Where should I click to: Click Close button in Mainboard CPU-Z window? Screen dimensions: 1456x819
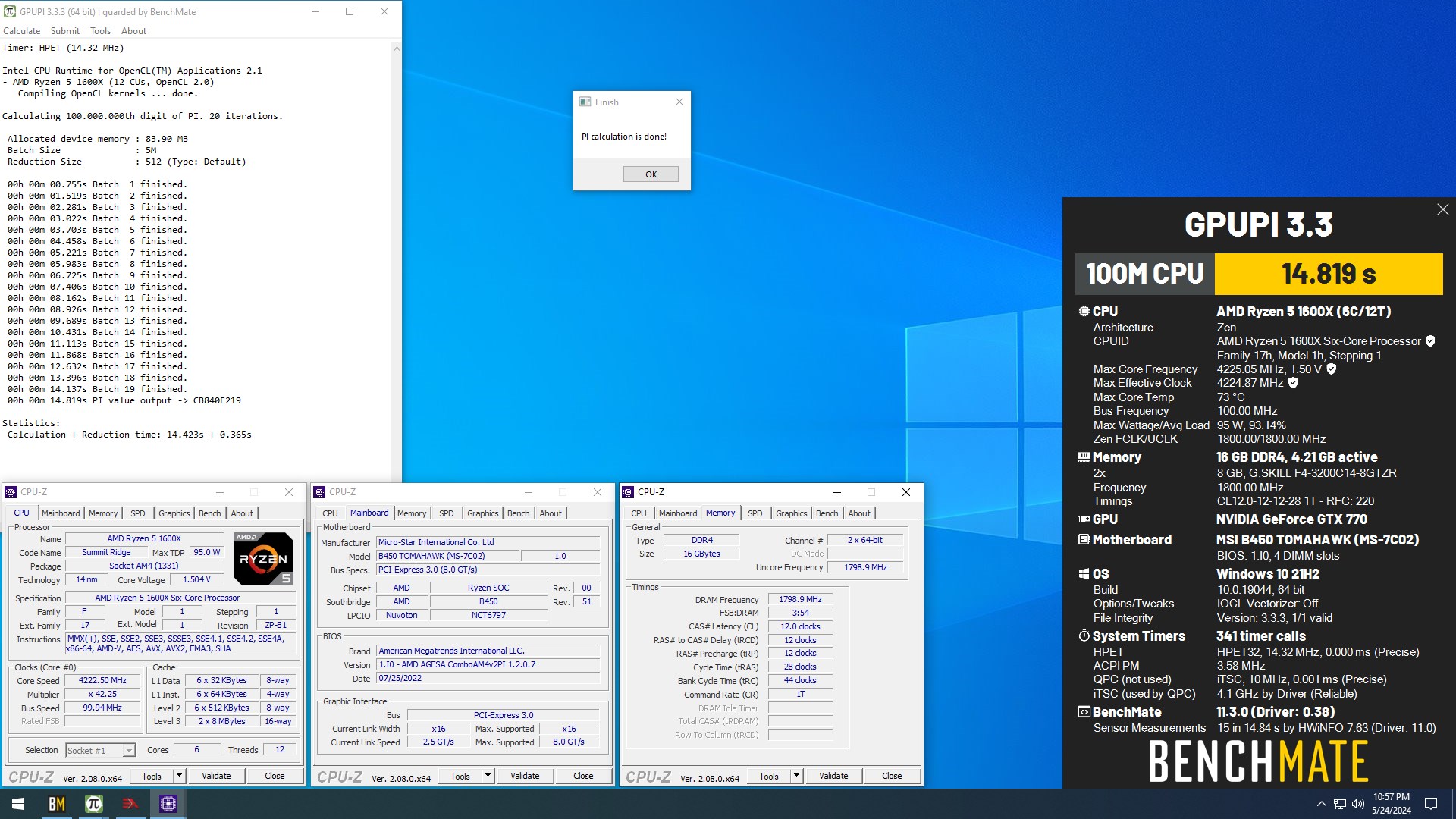pos(583,776)
